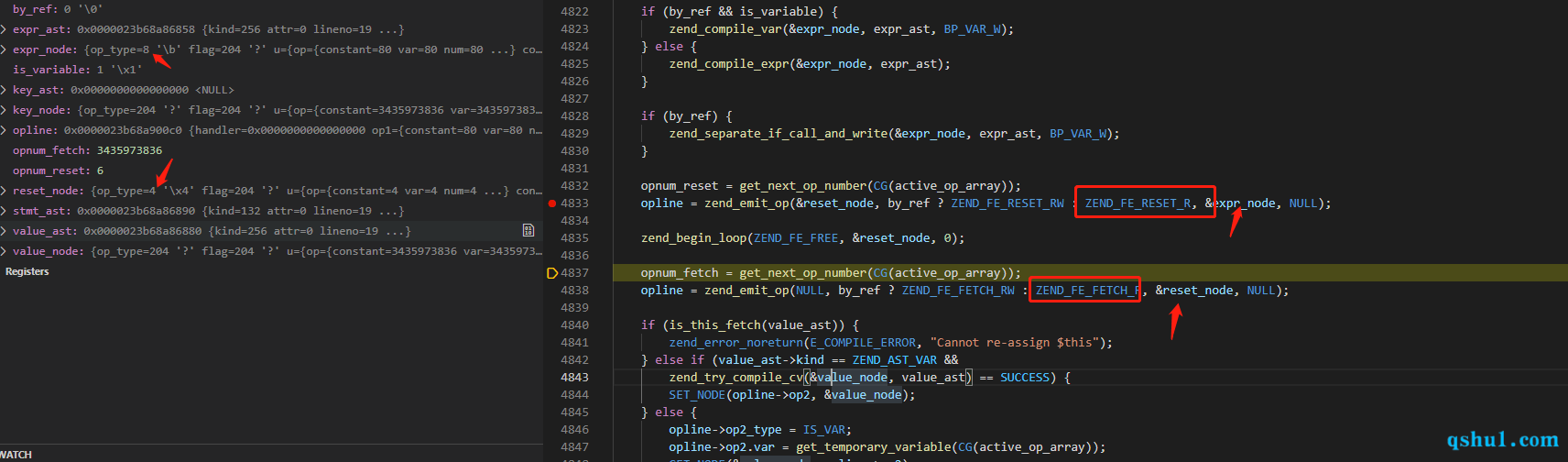The height and width of the screenshot is (462, 1568).
Task: Click the yellow execution arrow at line 4837
Action: pyautogui.click(x=552, y=273)
